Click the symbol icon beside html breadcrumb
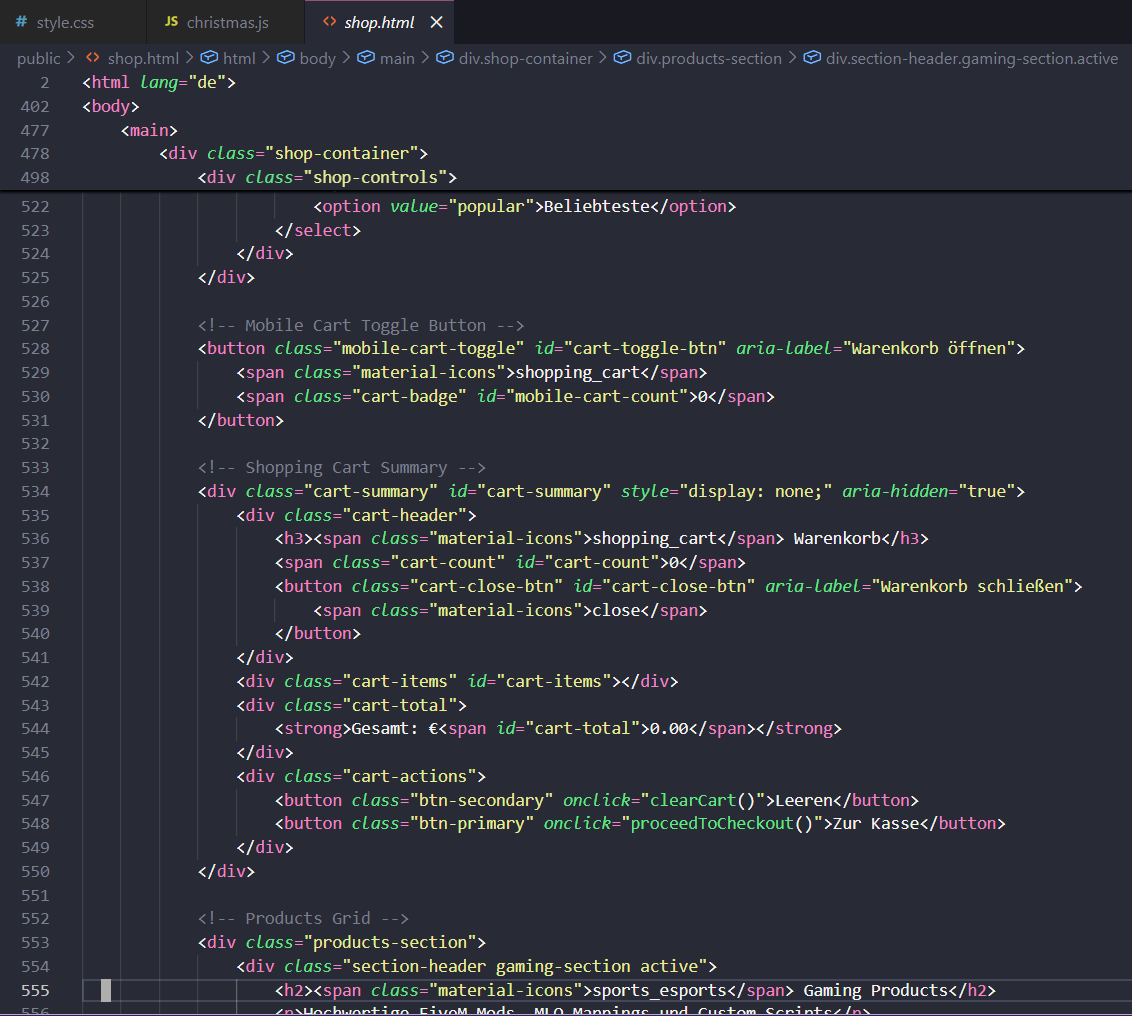The height and width of the screenshot is (1016, 1132). point(209,58)
